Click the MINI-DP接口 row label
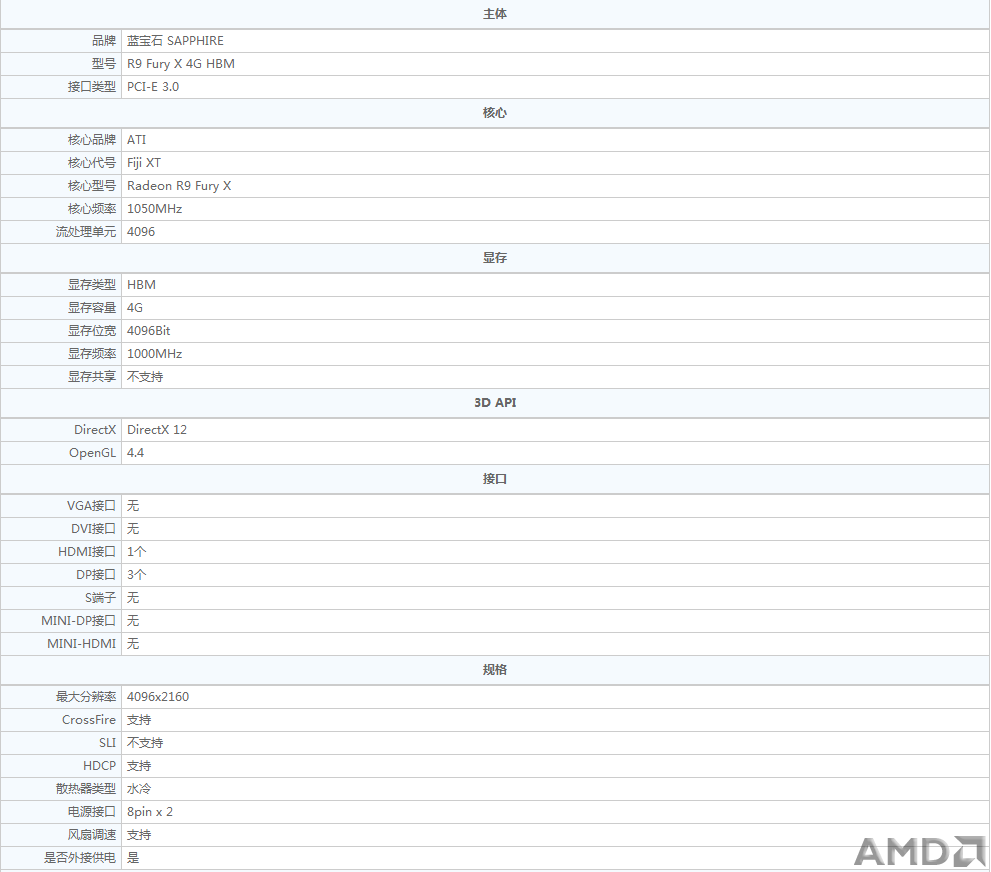Screen dimensions: 991x872 tap(78, 621)
